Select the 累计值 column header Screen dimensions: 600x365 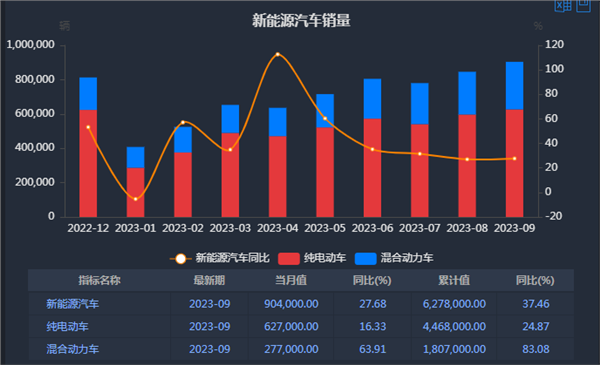point(454,280)
